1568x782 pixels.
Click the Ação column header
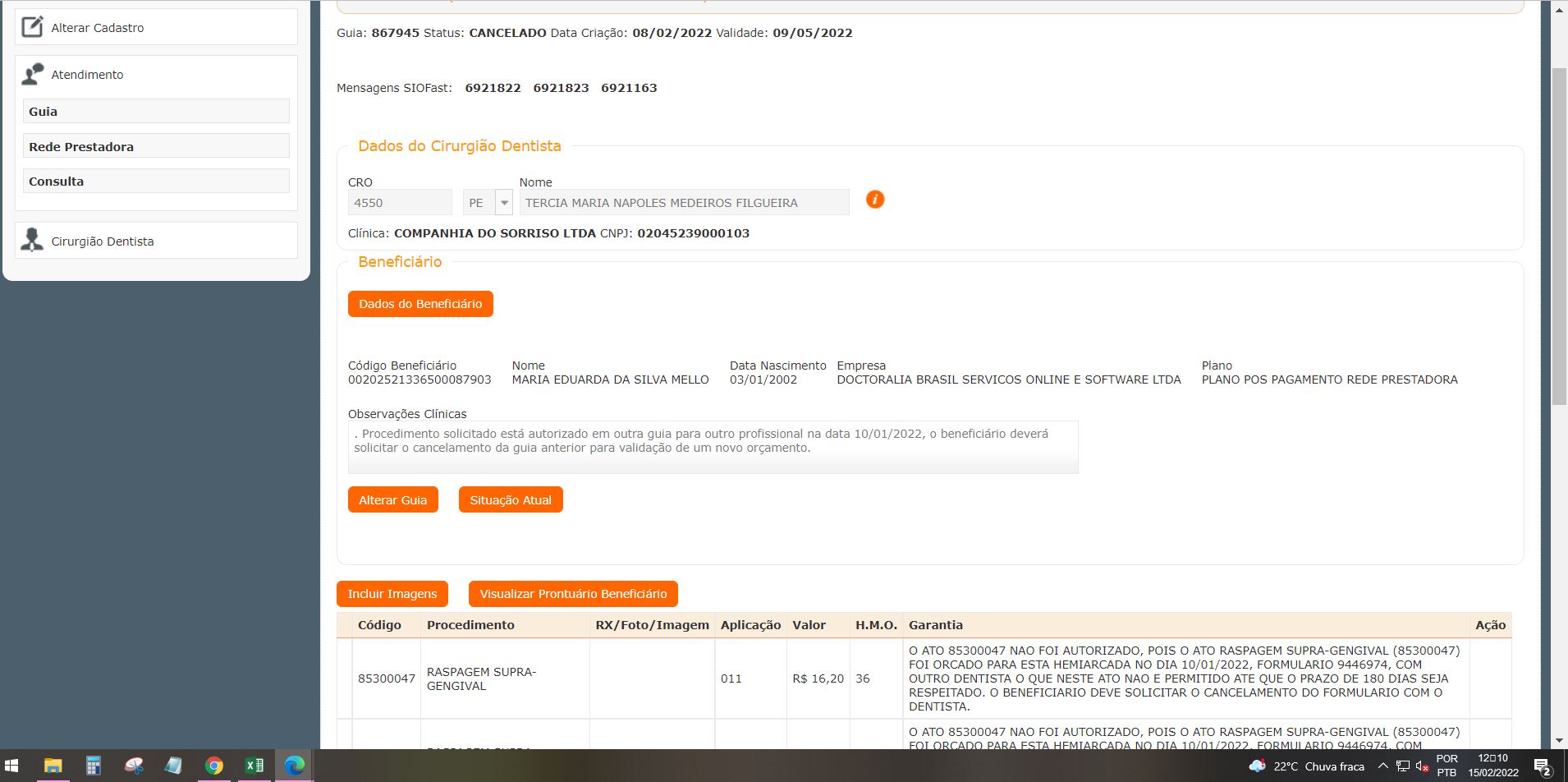point(1490,625)
